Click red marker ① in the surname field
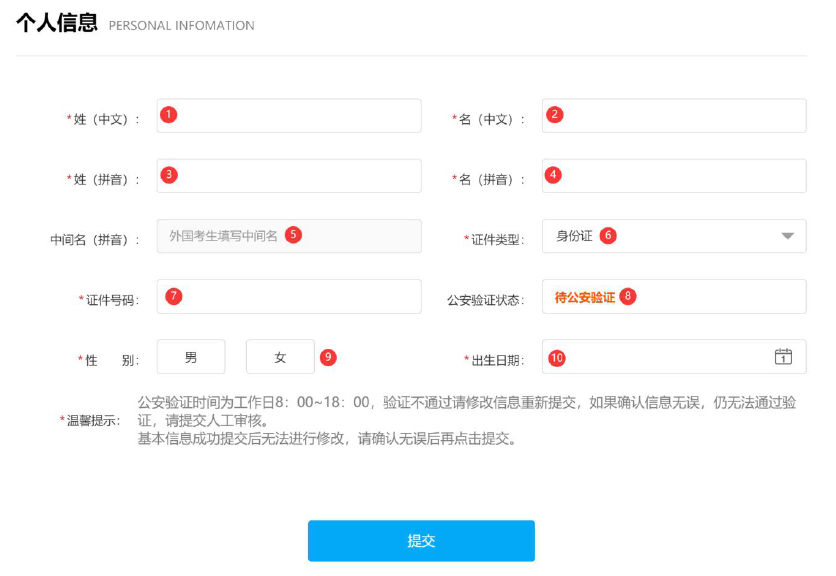This screenshot has height=576, width=836. coord(168,114)
